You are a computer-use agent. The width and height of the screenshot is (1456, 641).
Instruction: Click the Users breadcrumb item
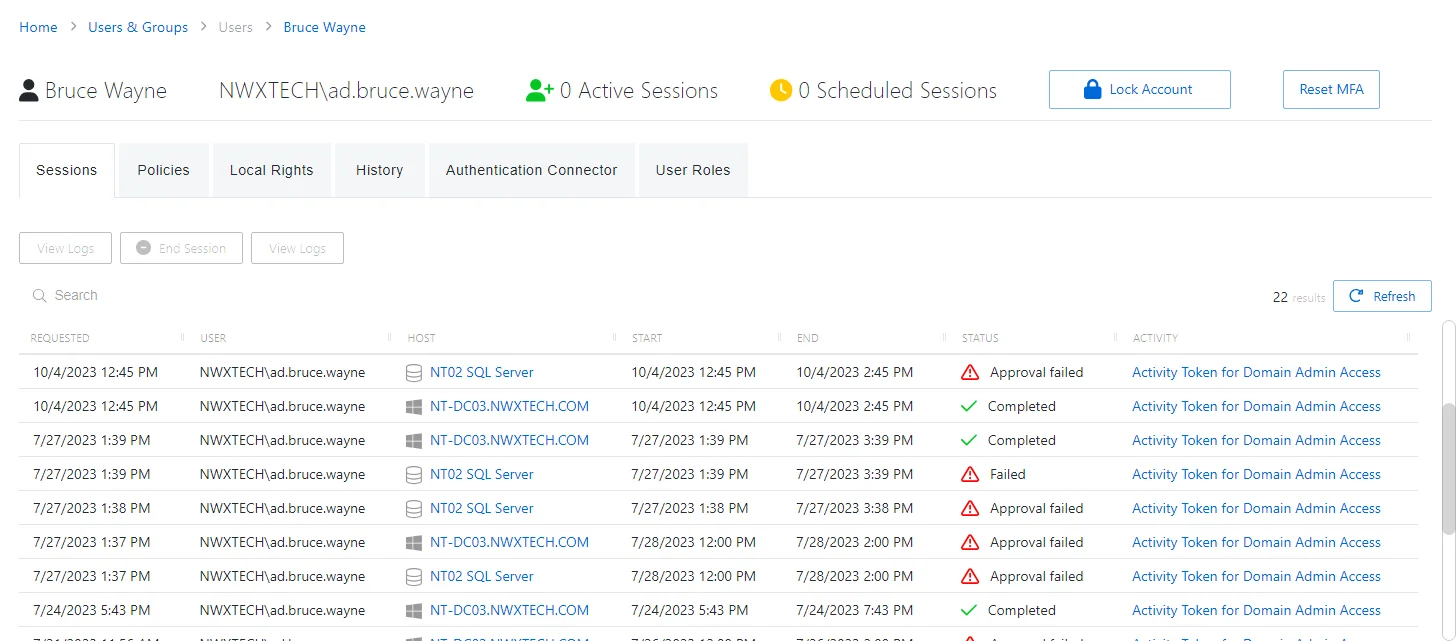click(236, 27)
